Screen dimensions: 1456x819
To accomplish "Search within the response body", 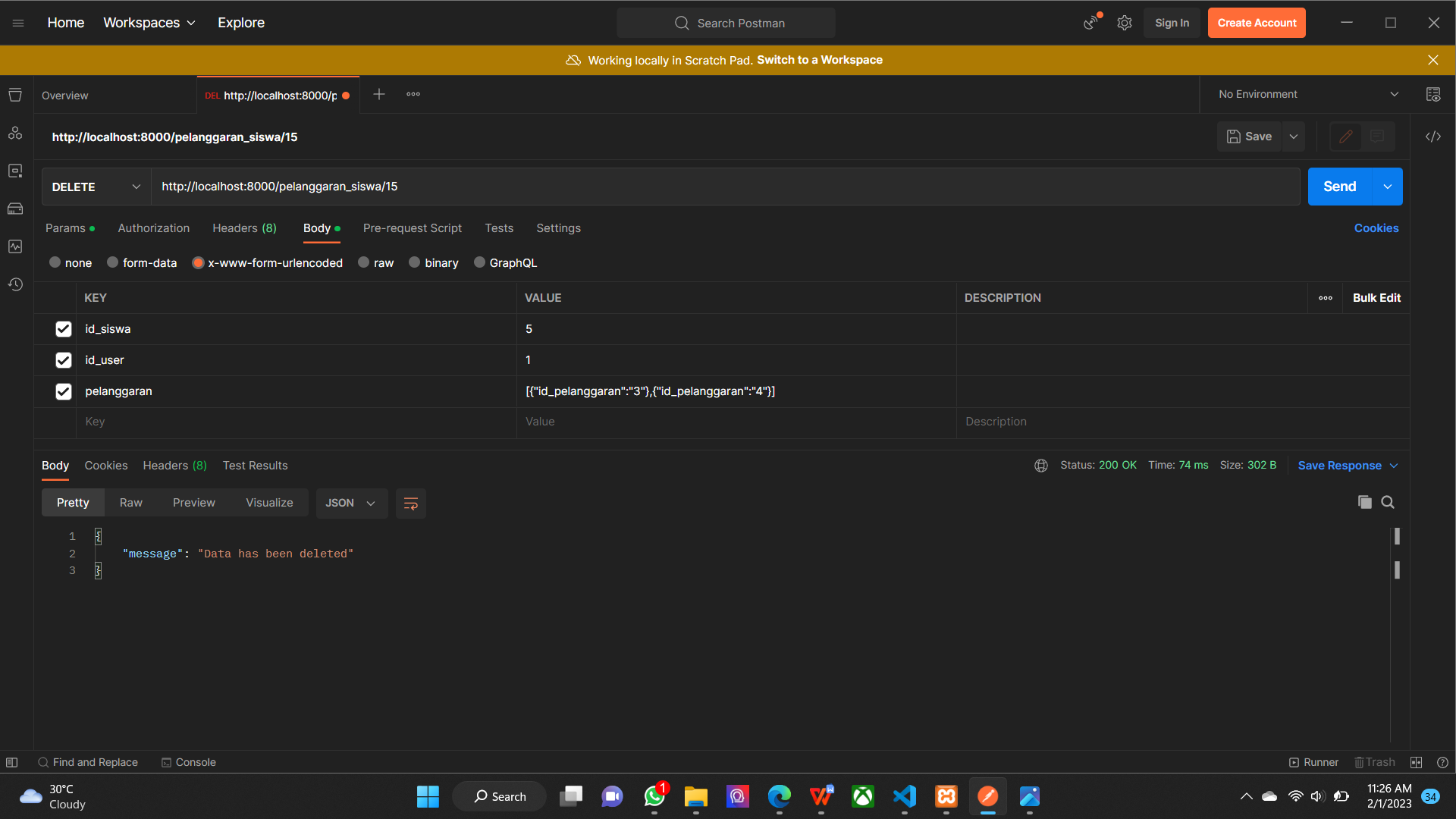I will tap(1389, 502).
